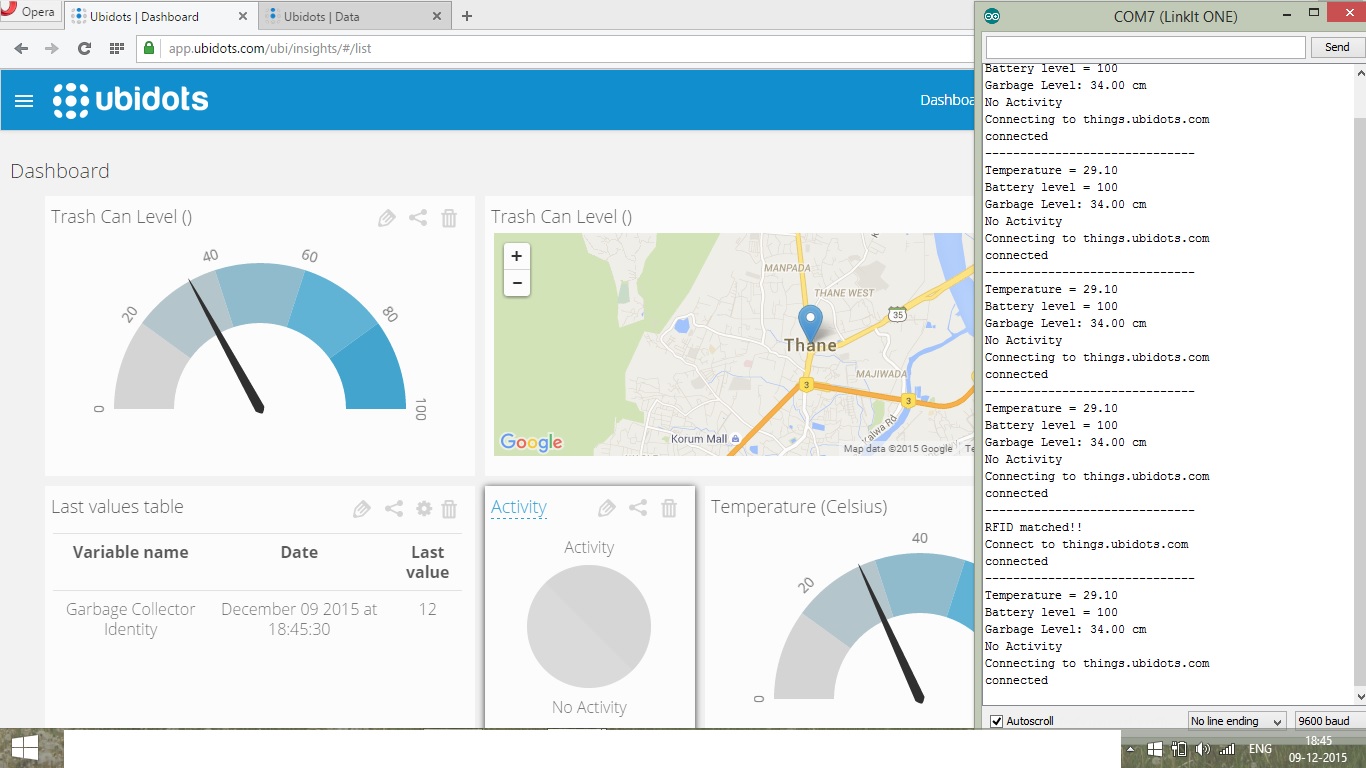
Task: Click the Google logo on the map
Action: [x=531, y=442]
